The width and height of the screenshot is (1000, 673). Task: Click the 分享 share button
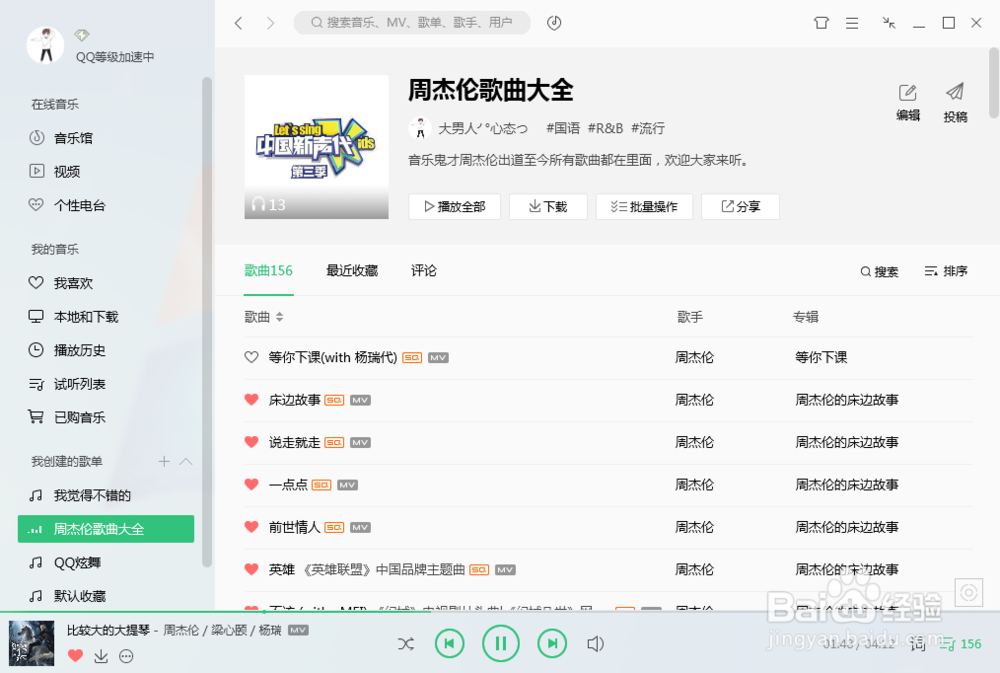[740, 206]
